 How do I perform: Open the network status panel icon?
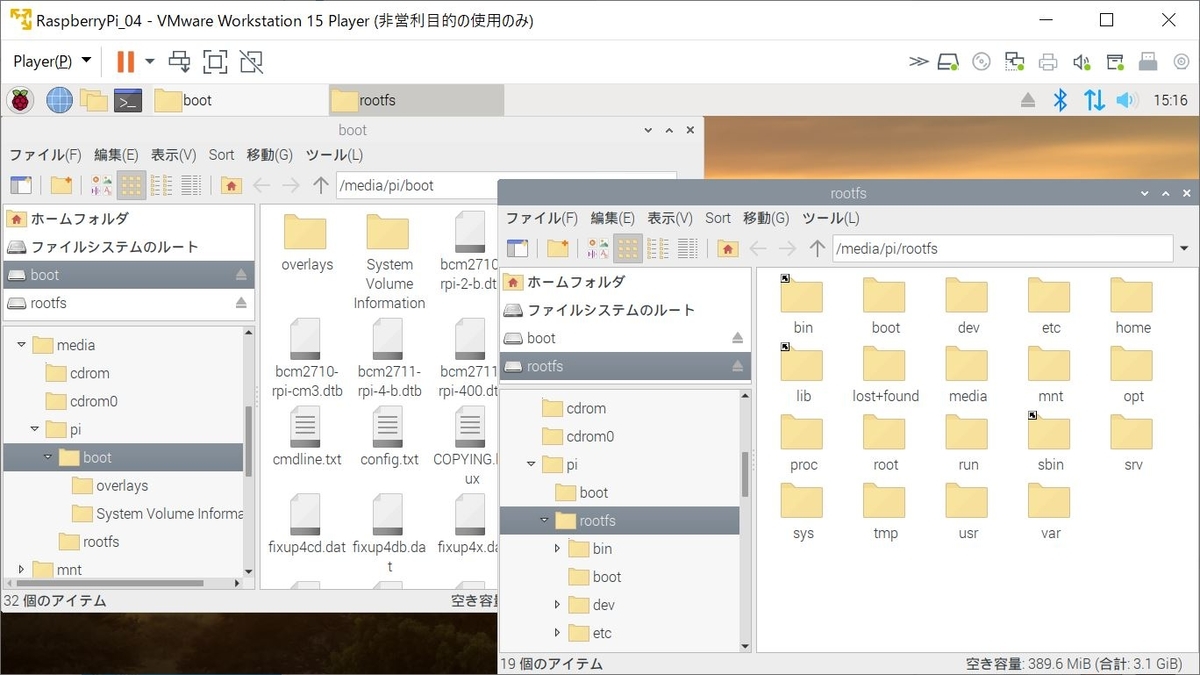point(1094,100)
